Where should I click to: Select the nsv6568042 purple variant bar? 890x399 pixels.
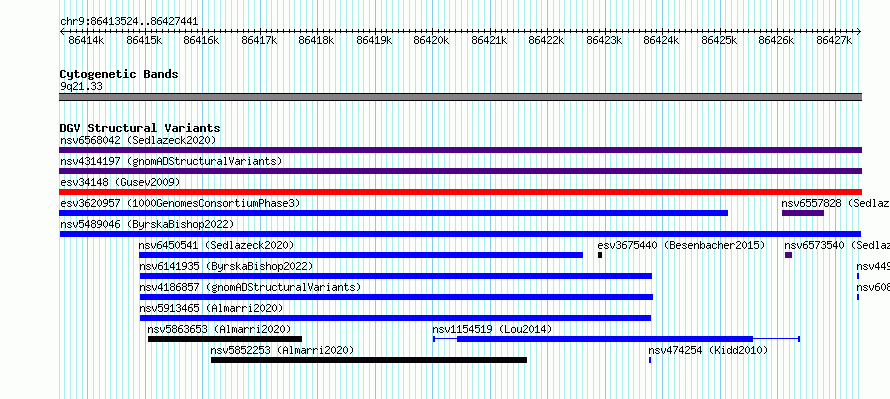[x=460, y=150]
